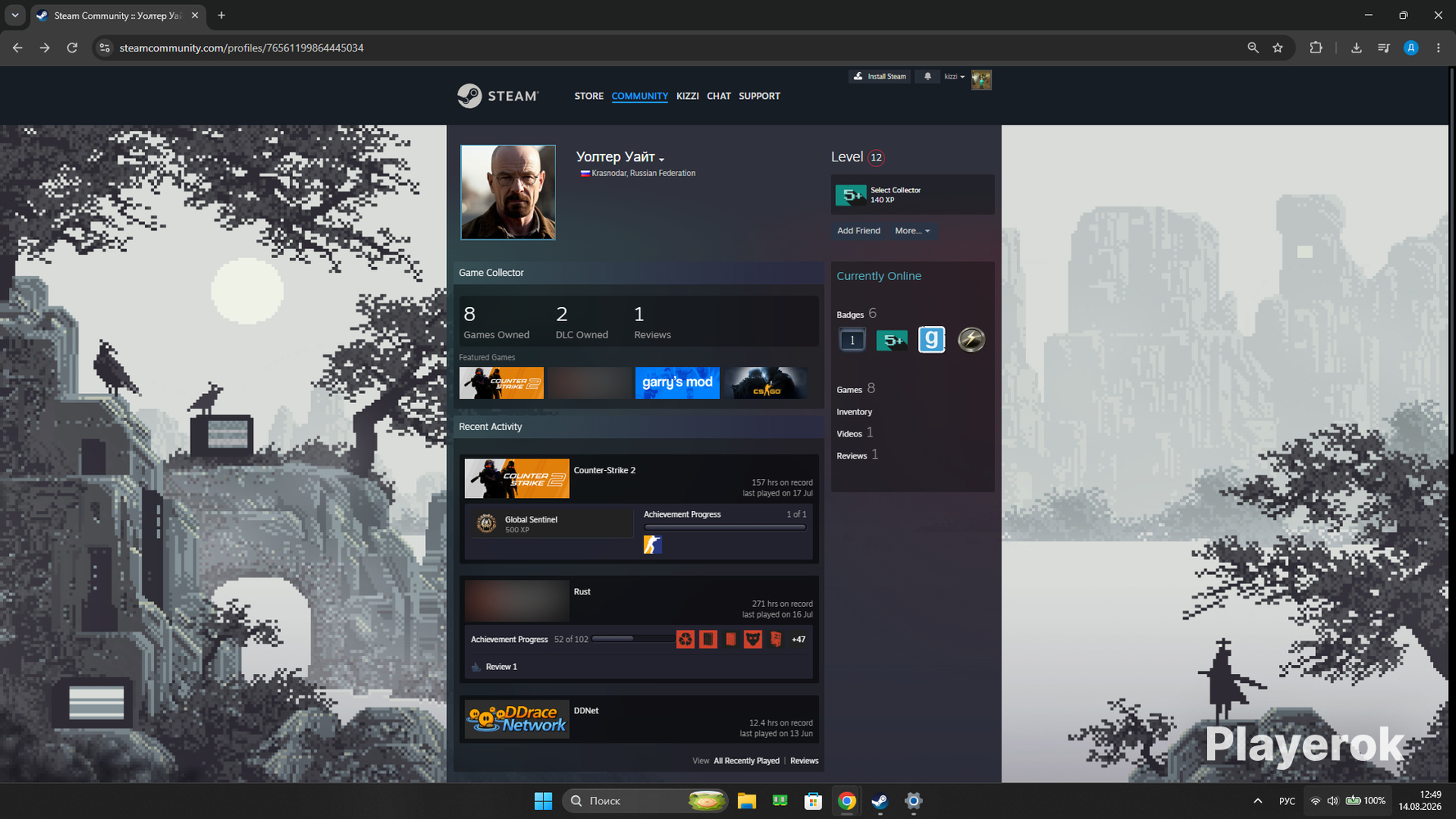Open the Chrome profile avatar button
The height and width of the screenshot is (819, 1456).
pyautogui.click(x=1411, y=48)
